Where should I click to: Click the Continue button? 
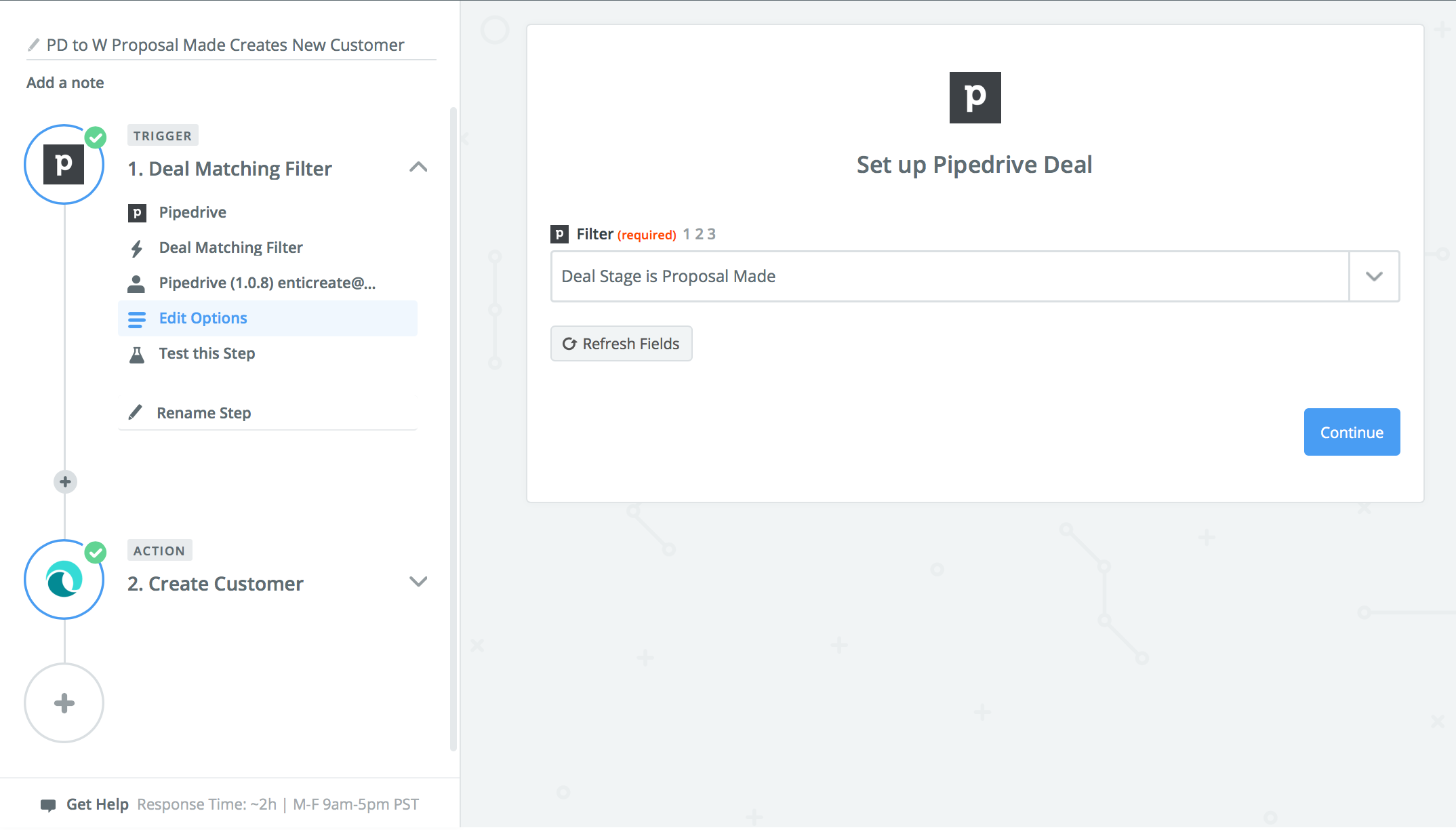(1352, 432)
